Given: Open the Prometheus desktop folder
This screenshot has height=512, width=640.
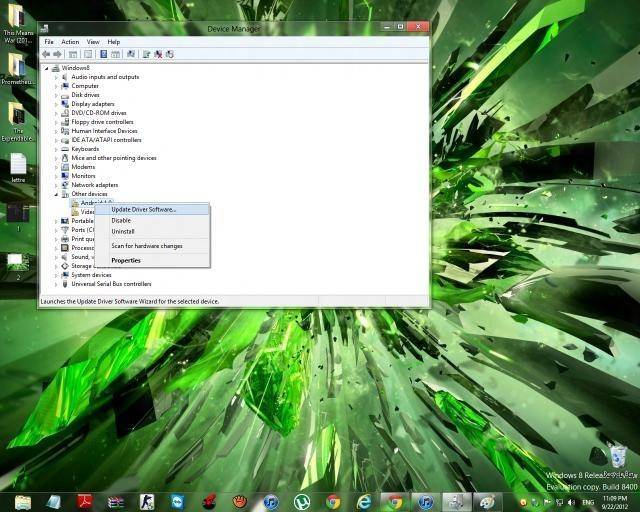Looking at the screenshot, I should click(17, 69).
